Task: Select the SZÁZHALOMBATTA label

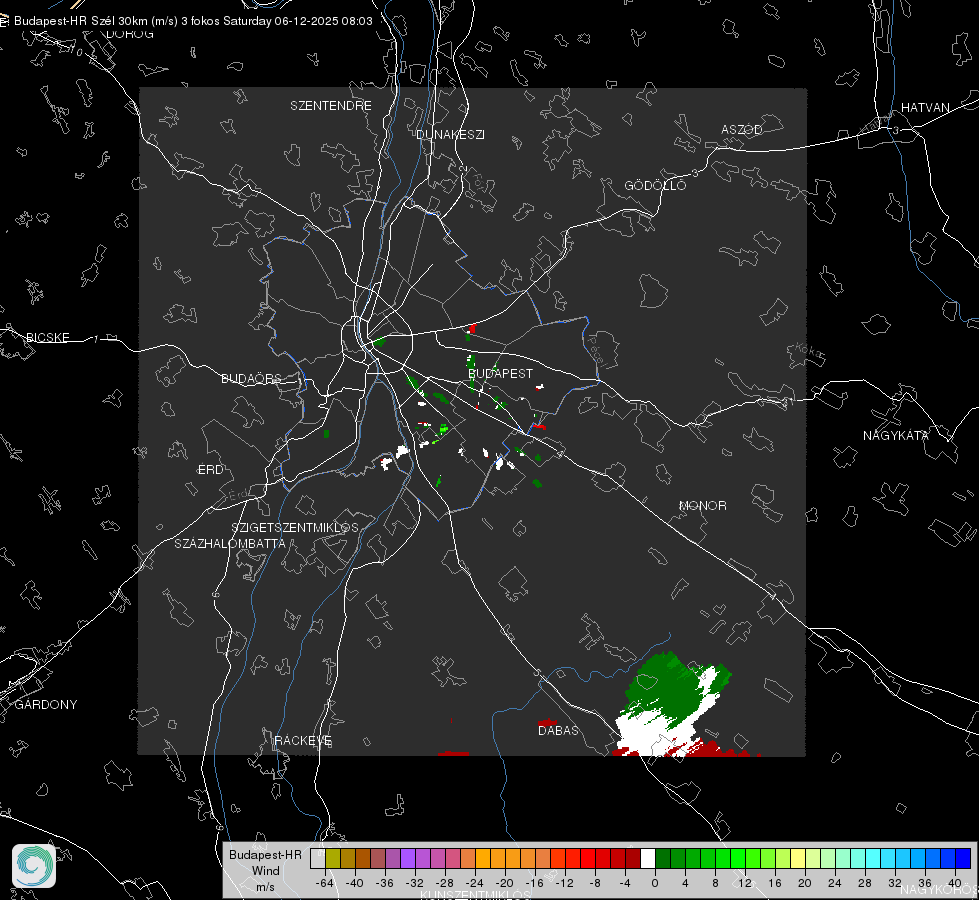Action: [x=230, y=543]
